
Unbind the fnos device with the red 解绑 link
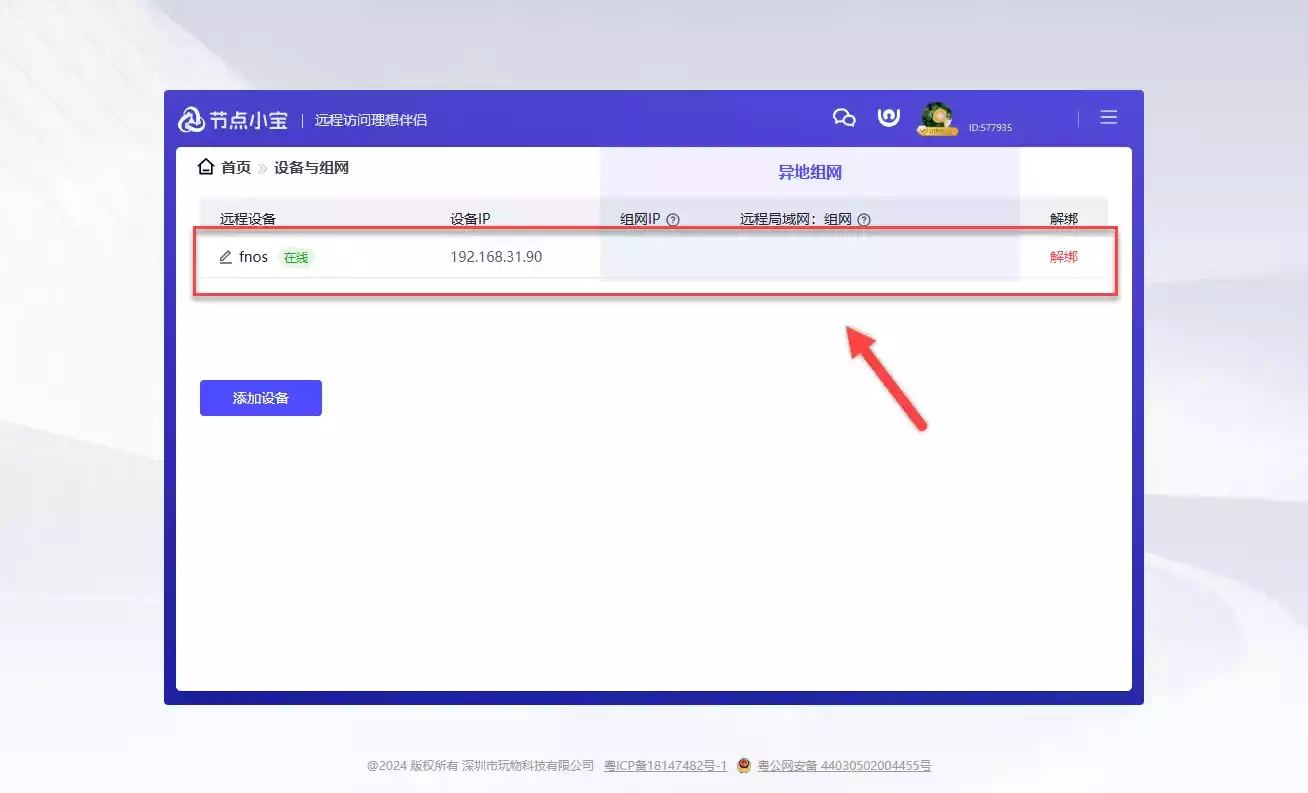(1064, 257)
